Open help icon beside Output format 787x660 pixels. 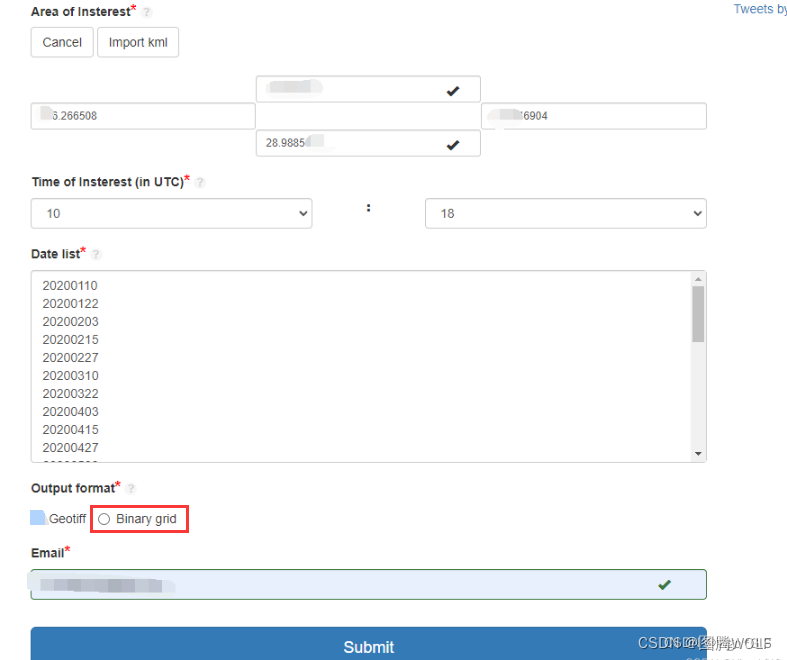130,488
